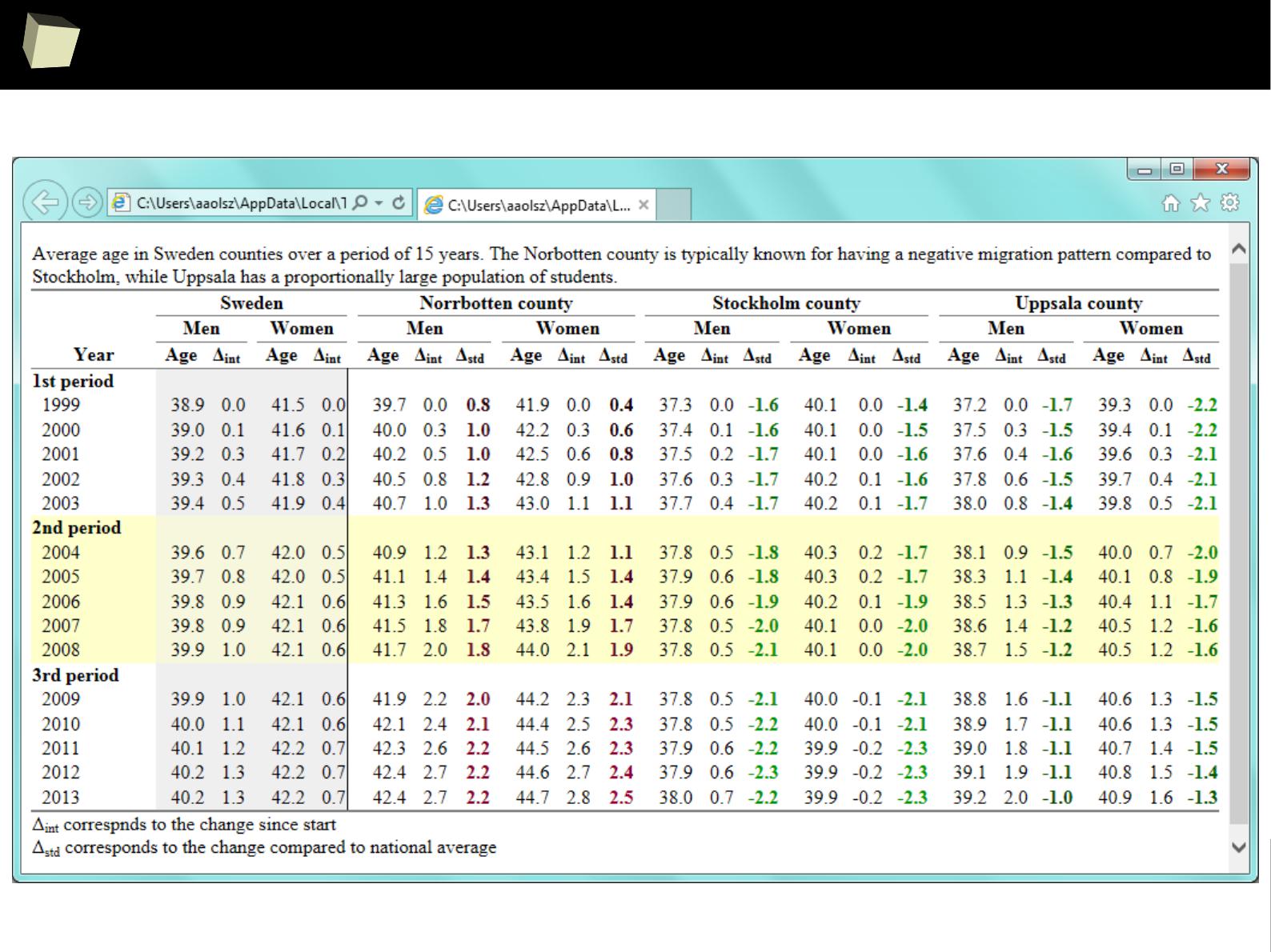Viewport: 1271px width, 952px height.
Task: Click Uppsala Women age '40.9' in 2013
Action: pos(1115,798)
